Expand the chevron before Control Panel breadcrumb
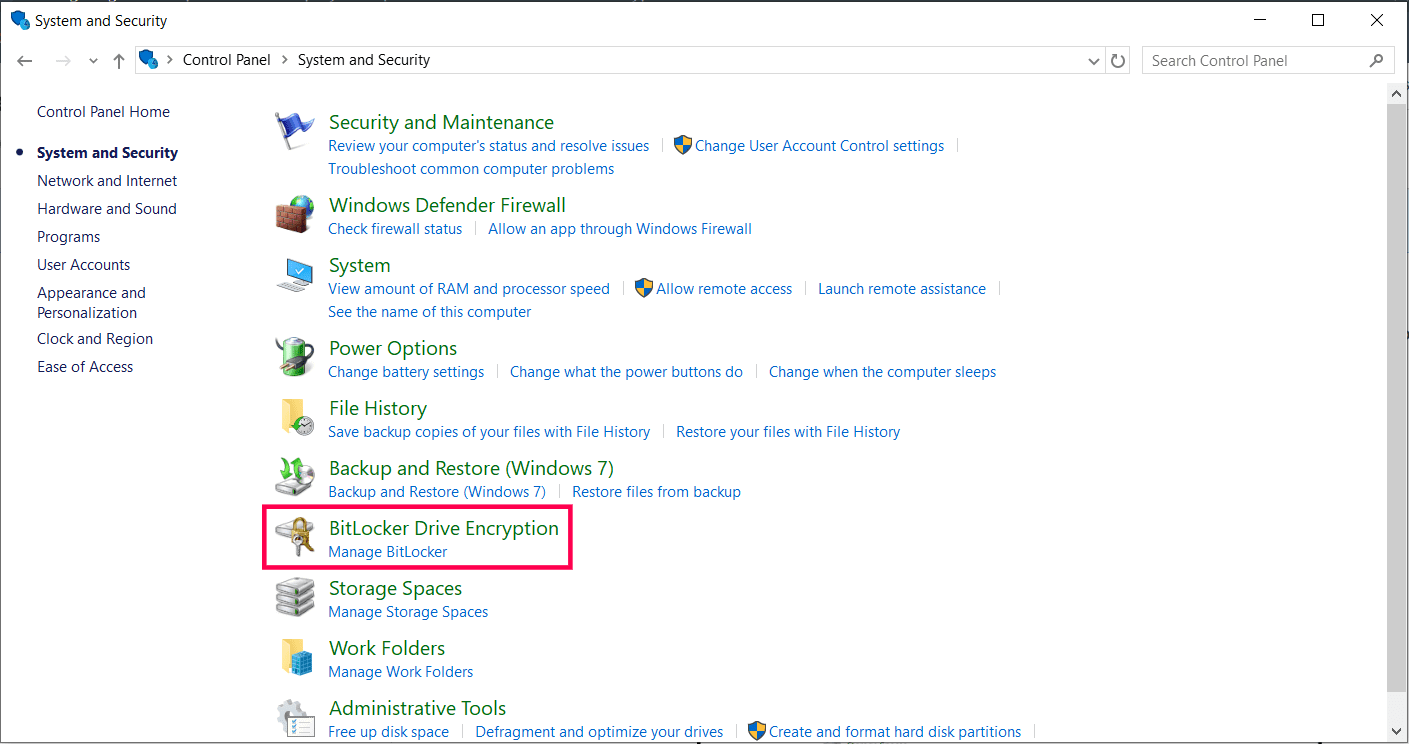Viewport: 1409px width, 744px height. tap(169, 60)
